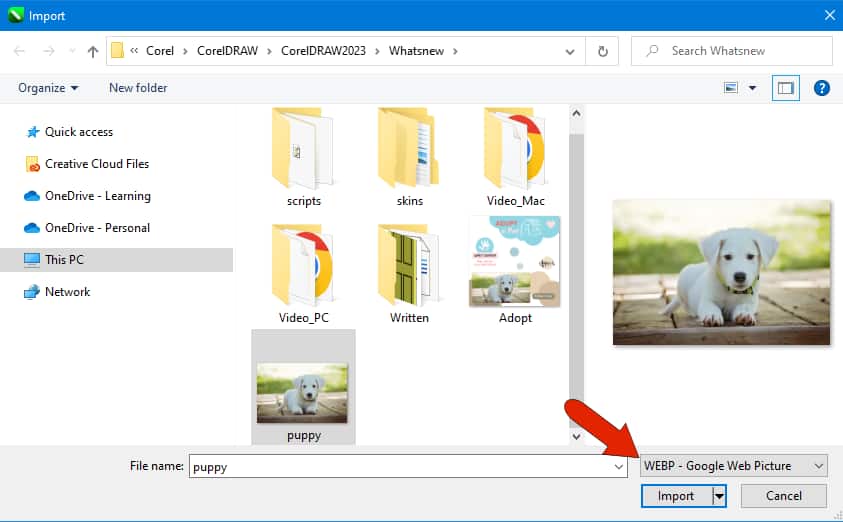Open the Help question mark icon
Screen dimensions: 843x522
pyautogui.click(x=822, y=88)
